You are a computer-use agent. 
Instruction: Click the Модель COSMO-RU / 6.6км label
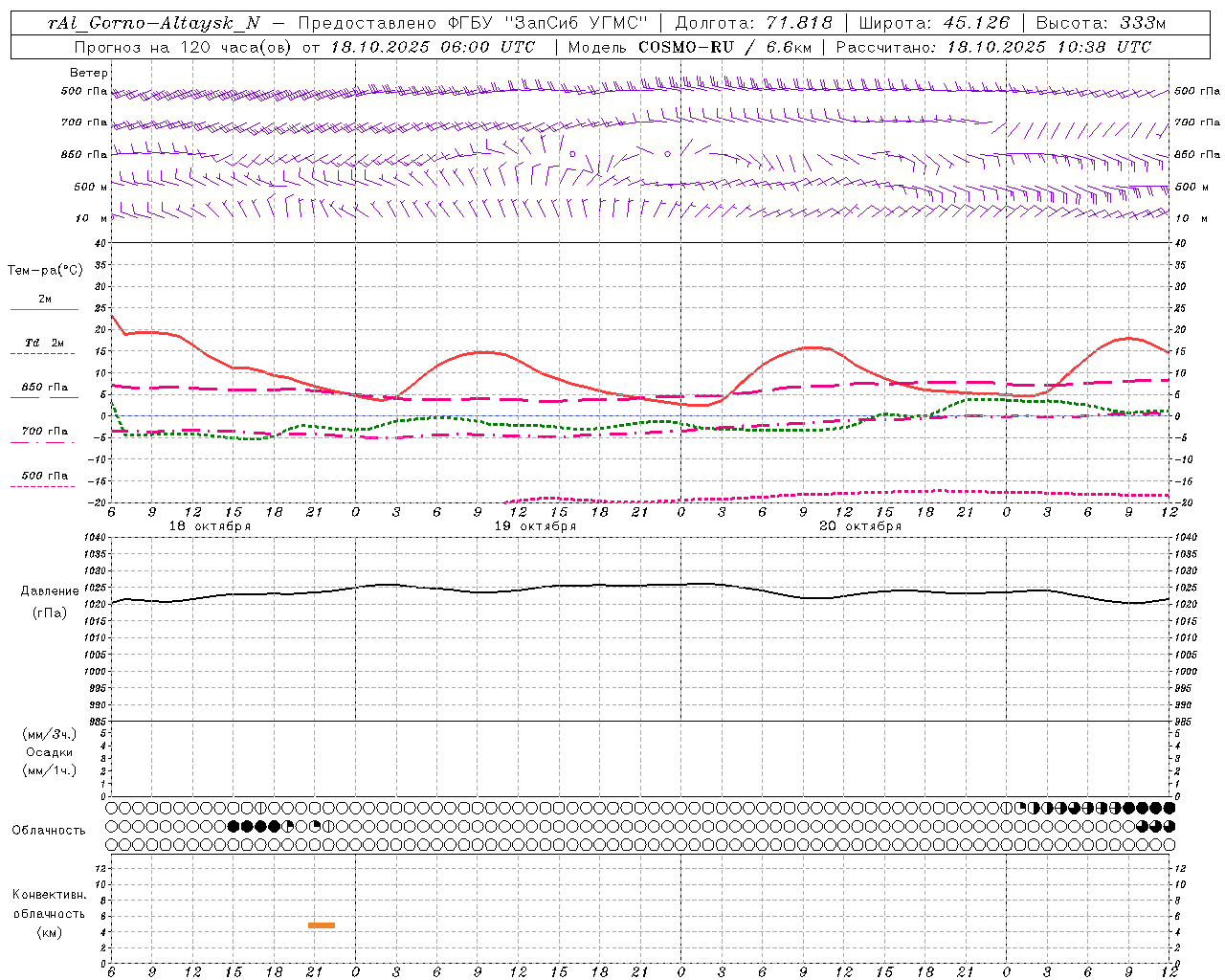click(x=689, y=47)
